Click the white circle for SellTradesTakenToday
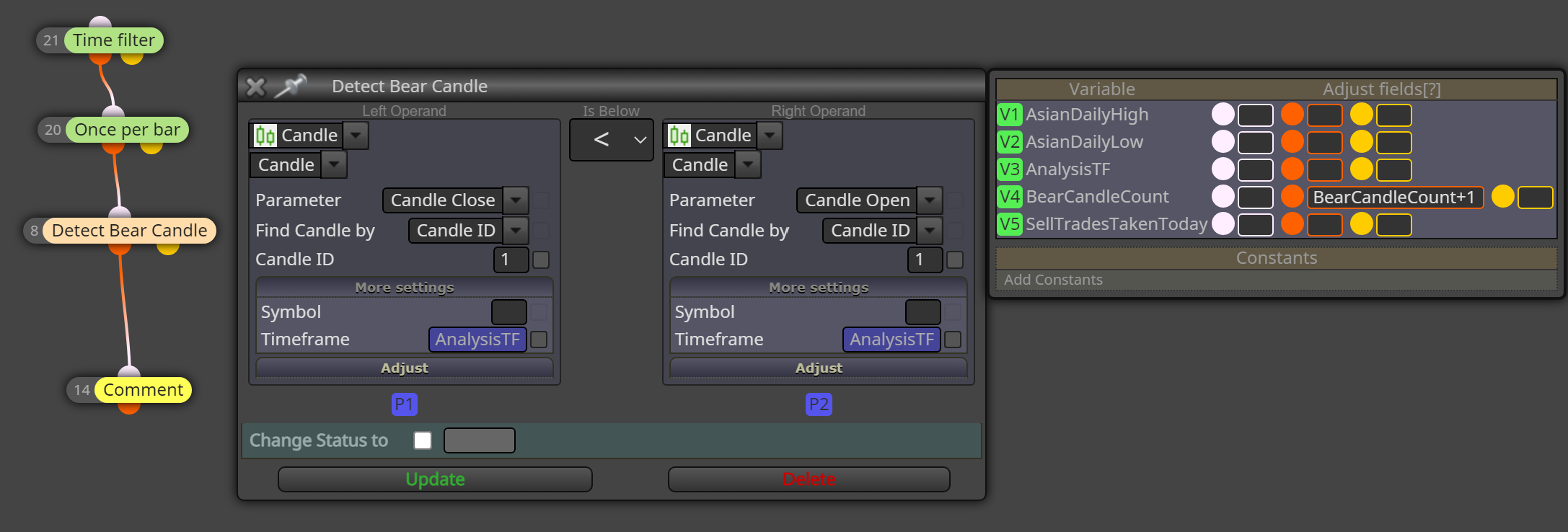 pyautogui.click(x=1223, y=224)
